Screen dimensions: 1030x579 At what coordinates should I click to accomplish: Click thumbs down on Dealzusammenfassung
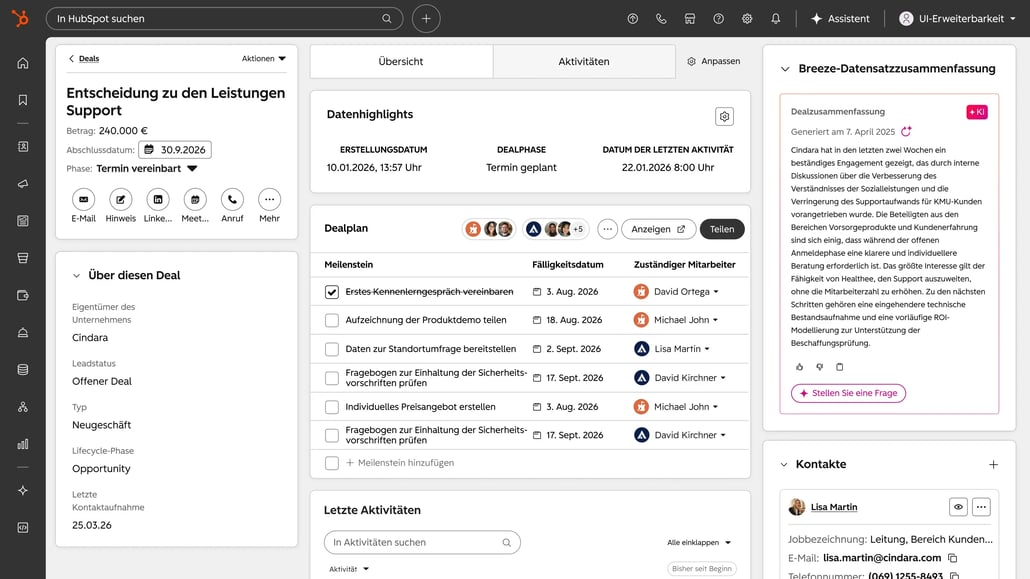click(x=819, y=367)
